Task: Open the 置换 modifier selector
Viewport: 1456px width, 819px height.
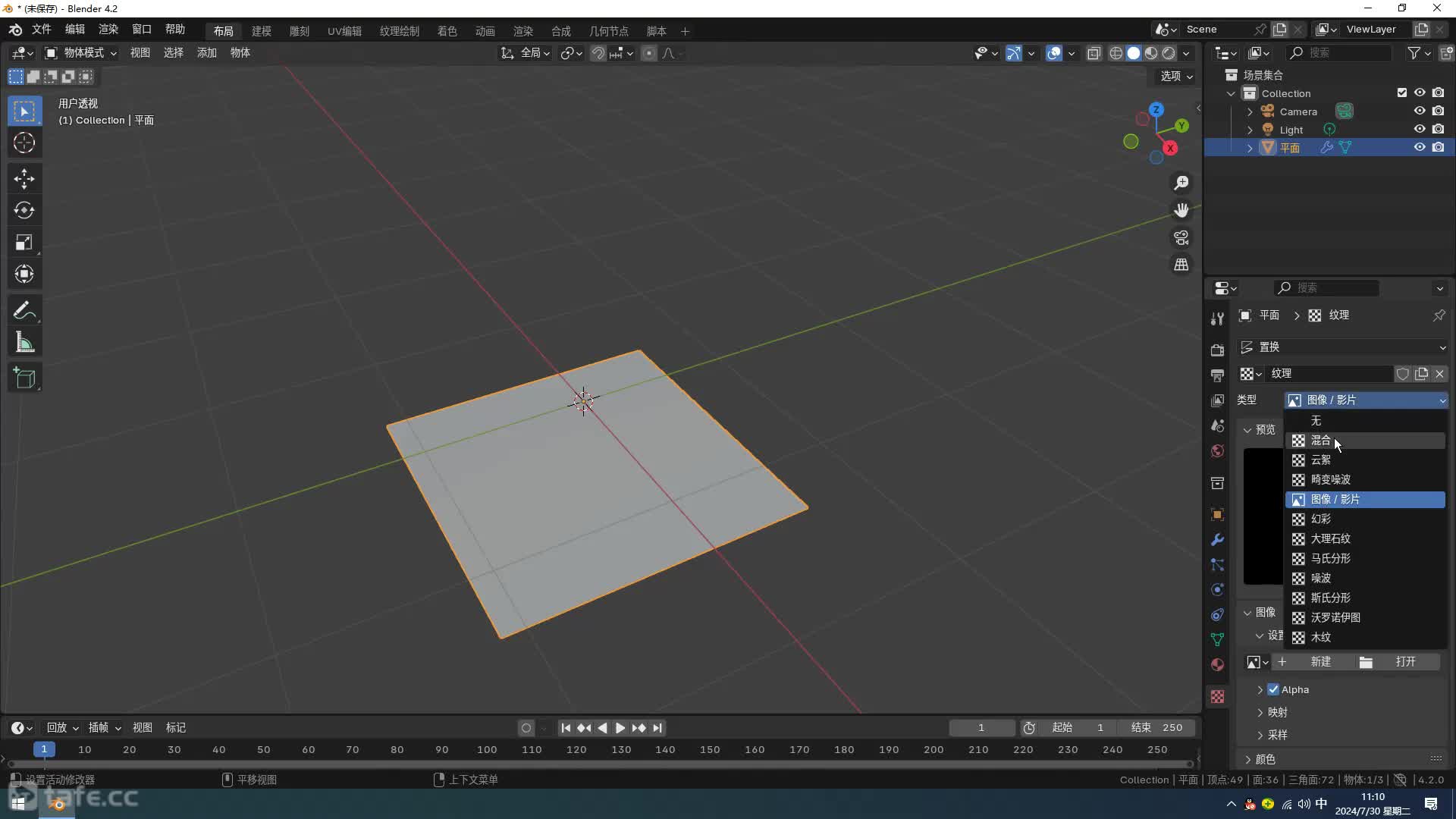Action: (1342, 347)
